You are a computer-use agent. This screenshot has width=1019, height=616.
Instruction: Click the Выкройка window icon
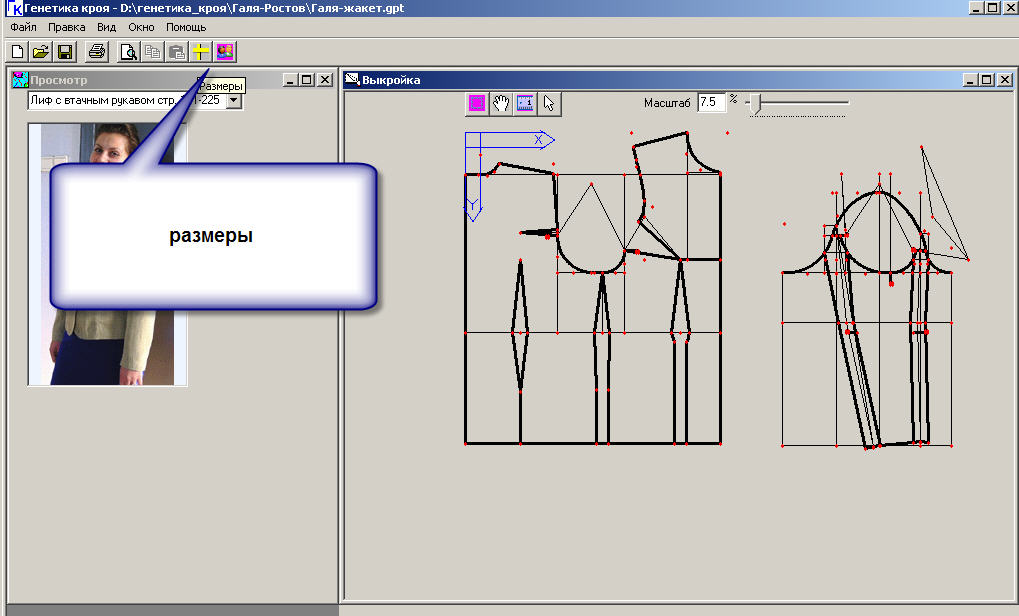(352, 80)
